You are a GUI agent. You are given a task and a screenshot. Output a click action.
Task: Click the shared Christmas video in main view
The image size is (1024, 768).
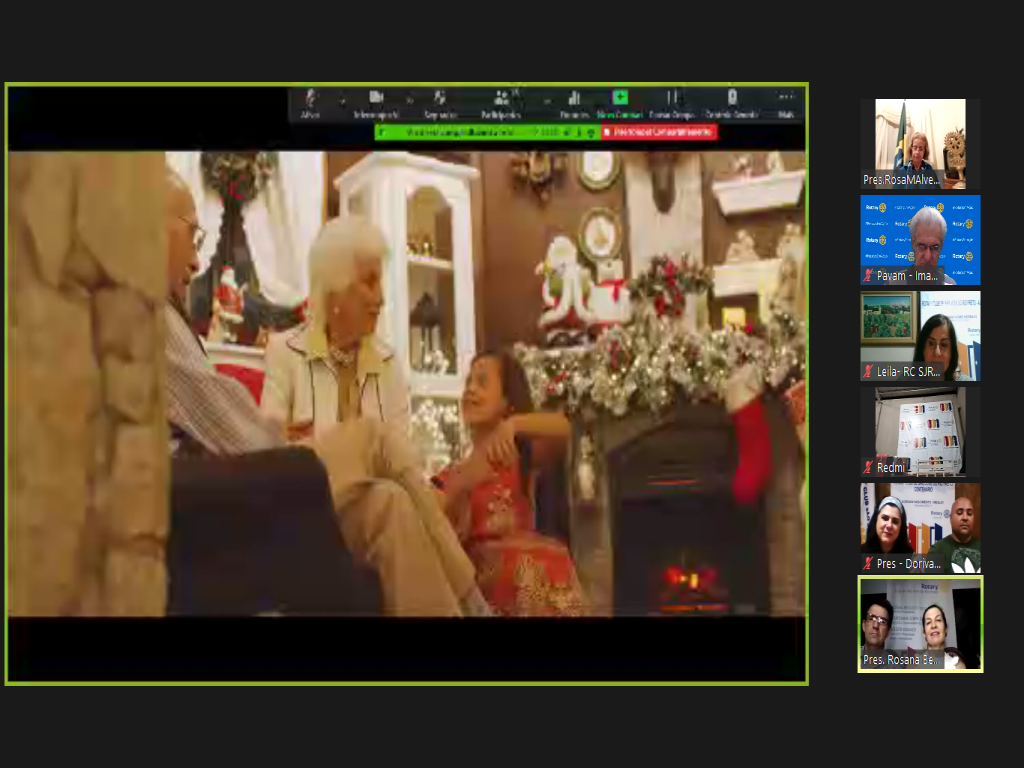coord(406,384)
